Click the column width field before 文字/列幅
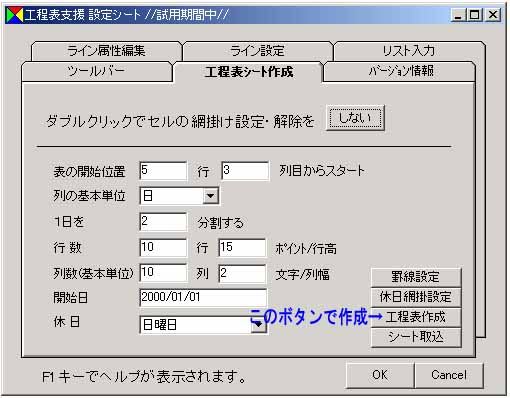 pyautogui.click(x=242, y=274)
